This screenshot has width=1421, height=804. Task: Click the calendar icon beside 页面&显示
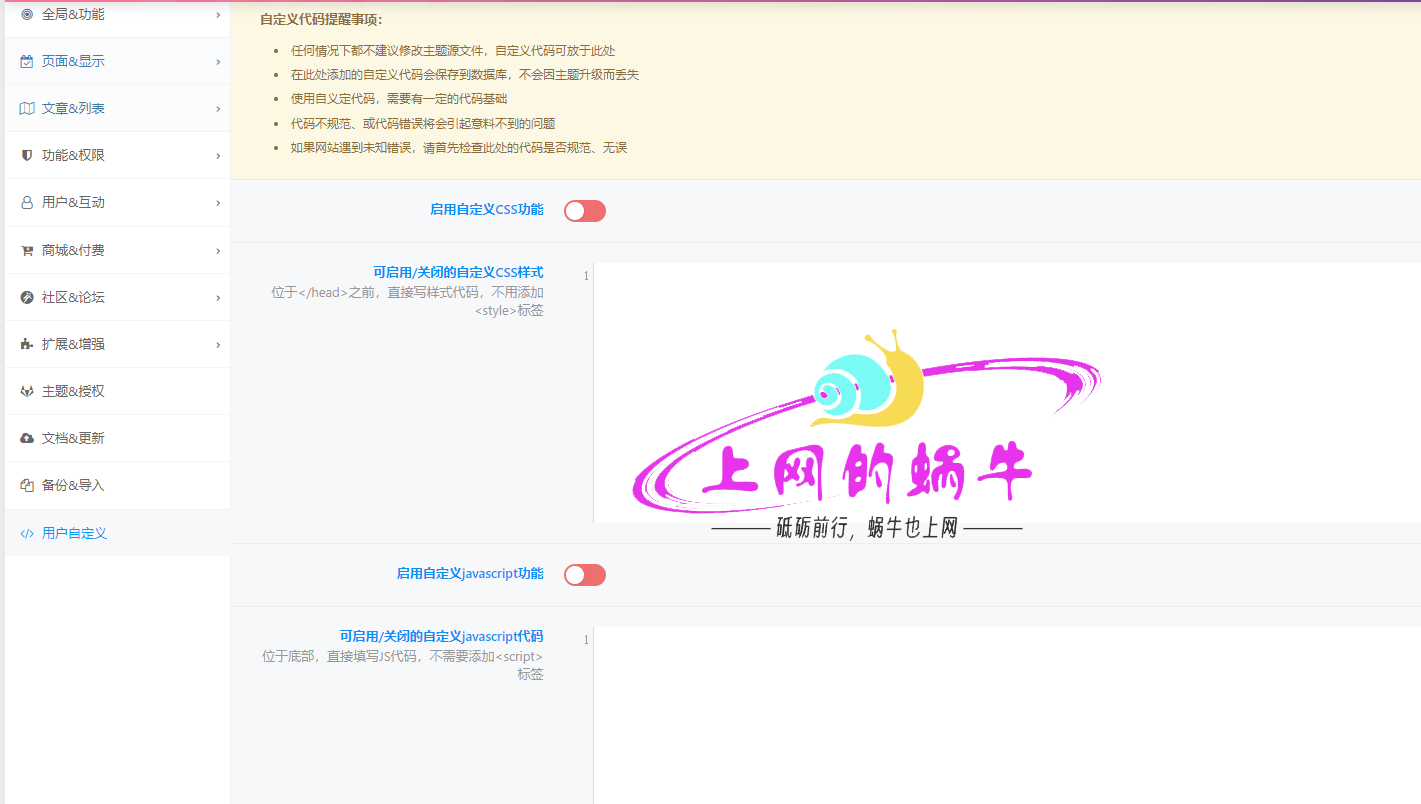pyautogui.click(x=27, y=61)
